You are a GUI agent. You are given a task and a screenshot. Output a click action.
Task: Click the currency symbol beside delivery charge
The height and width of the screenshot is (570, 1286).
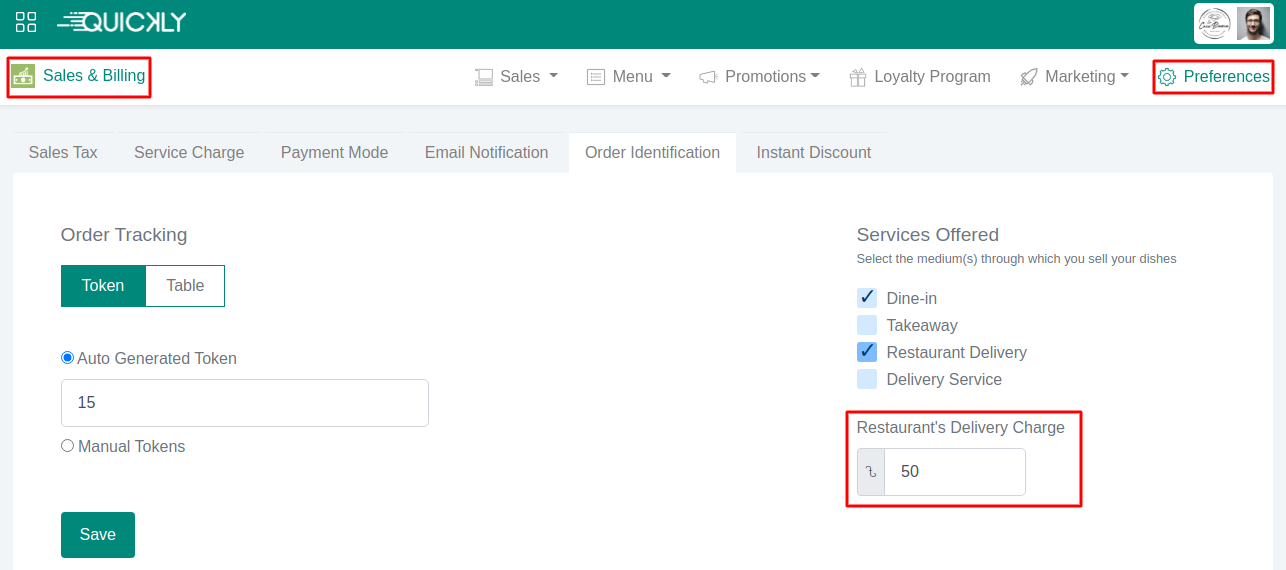pyautogui.click(x=871, y=472)
